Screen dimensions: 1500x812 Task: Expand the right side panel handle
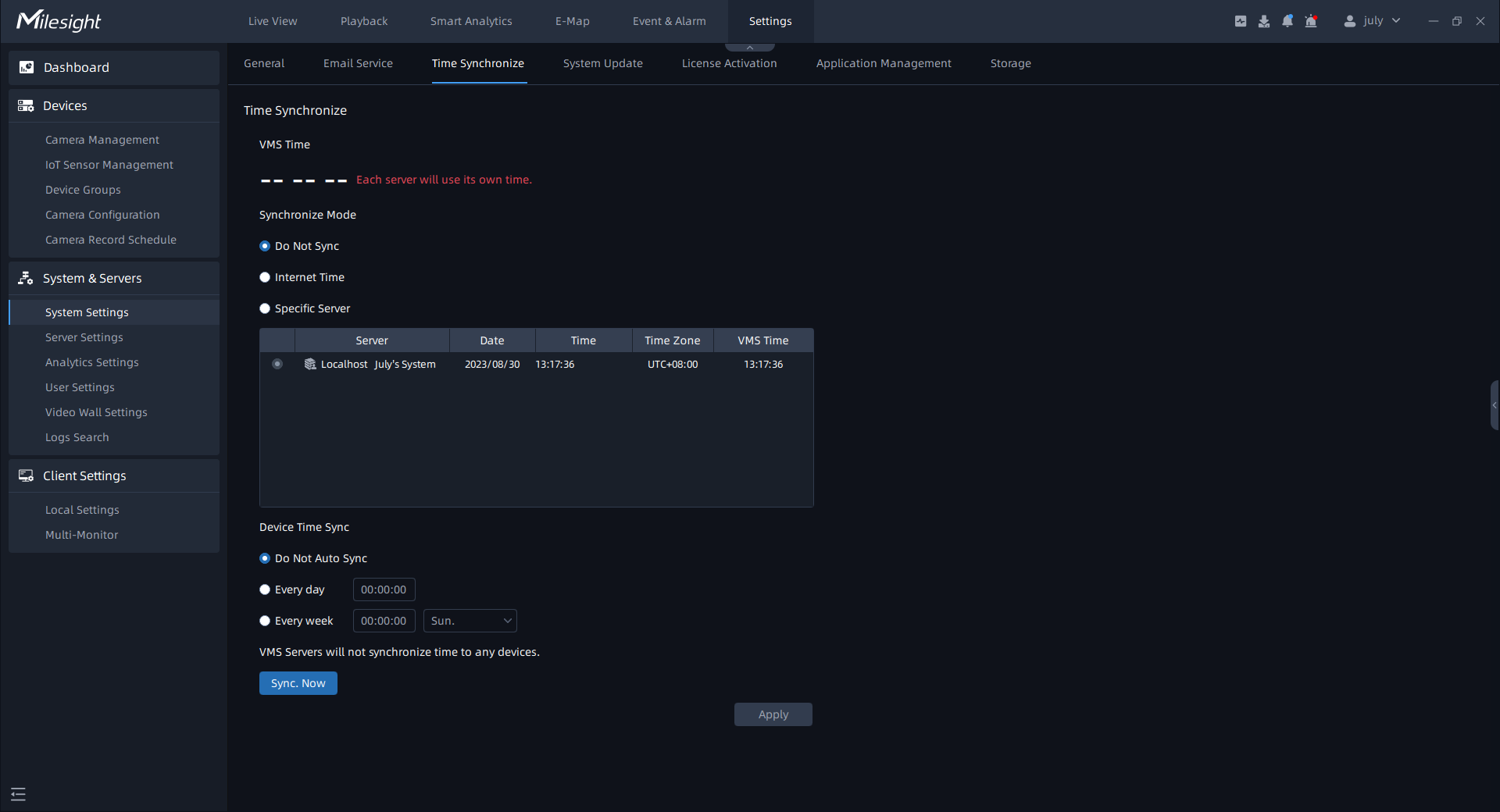1495,405
